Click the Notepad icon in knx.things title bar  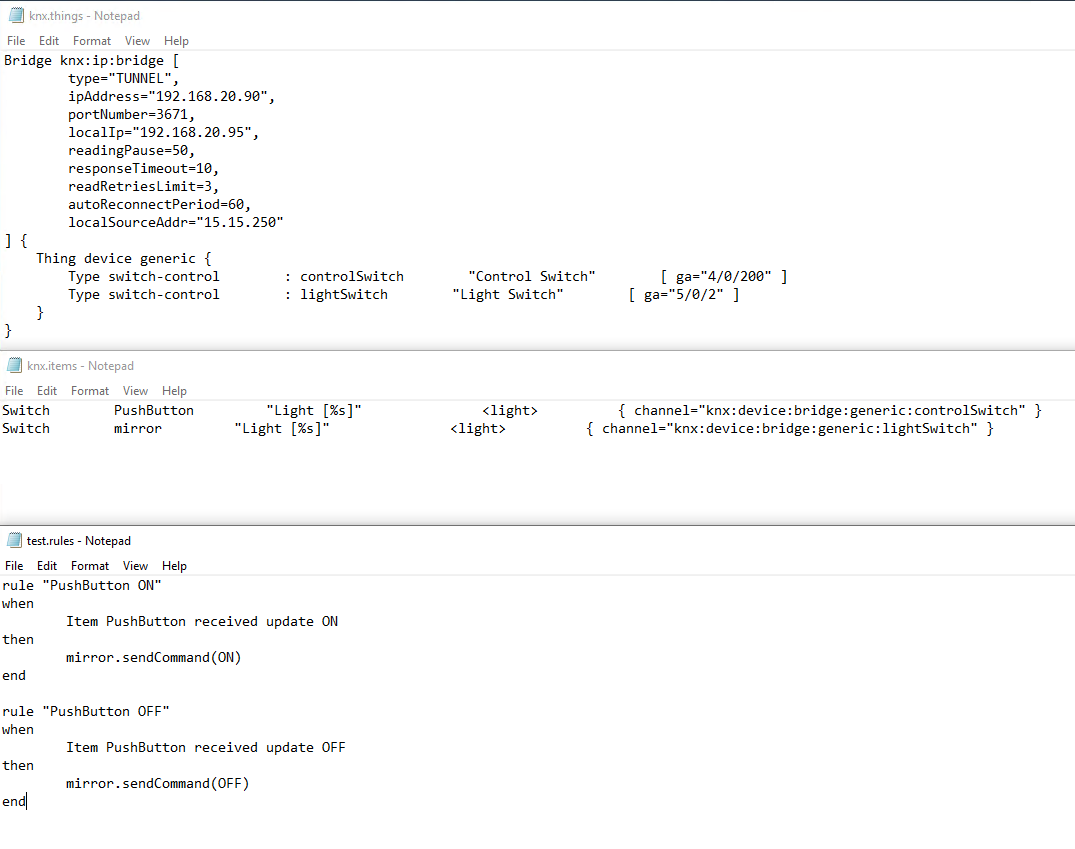14,15
